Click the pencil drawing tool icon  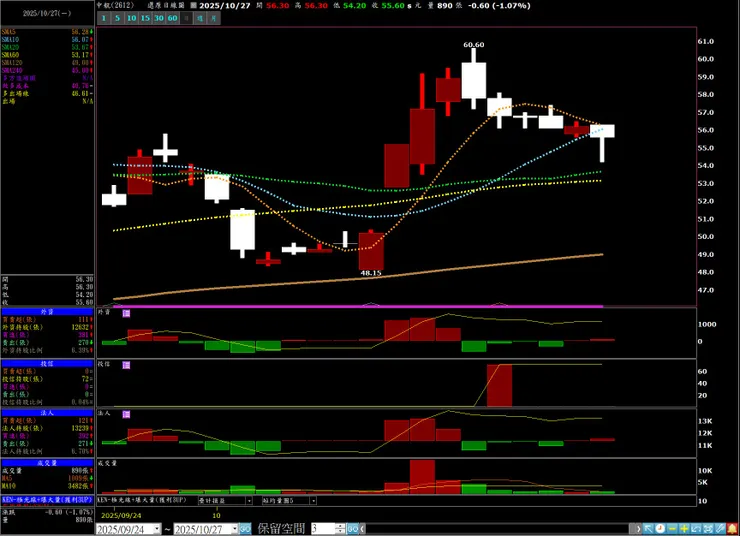720,529
